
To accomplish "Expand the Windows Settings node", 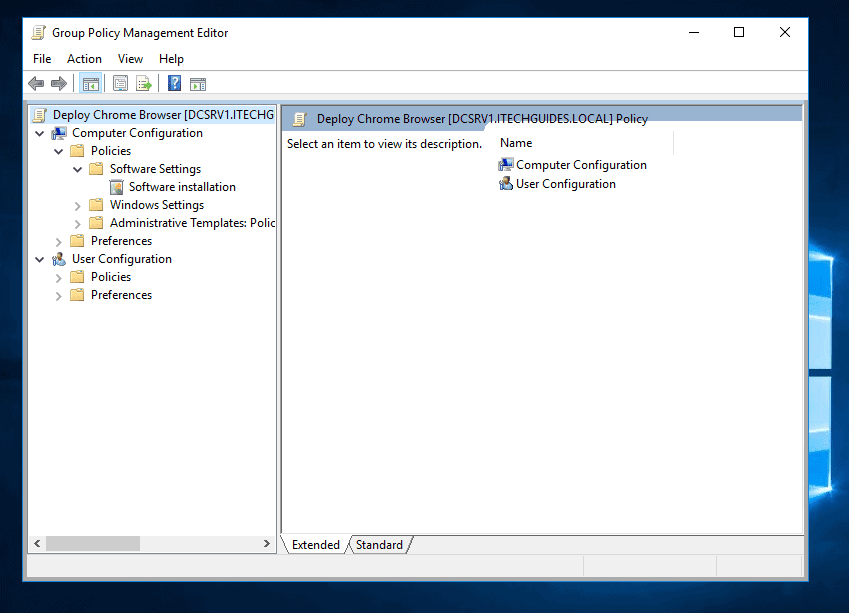I will pos(77,206).
